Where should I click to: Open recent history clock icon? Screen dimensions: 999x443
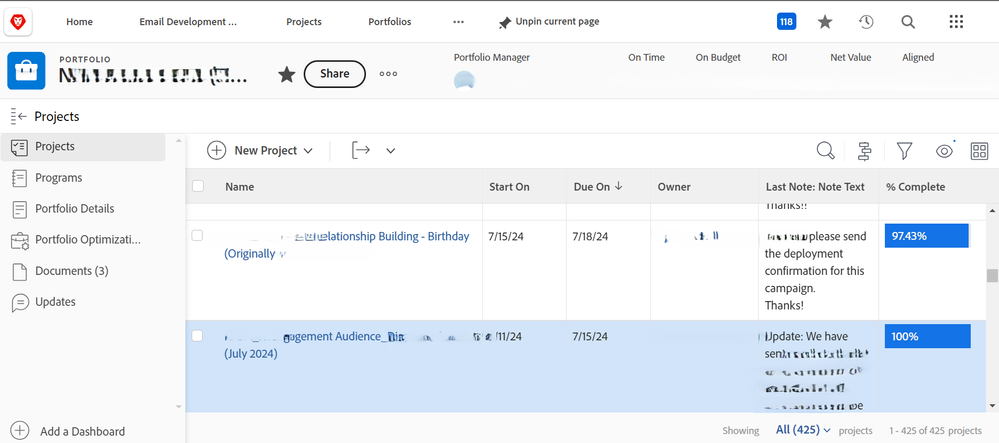tap(866, 22)
